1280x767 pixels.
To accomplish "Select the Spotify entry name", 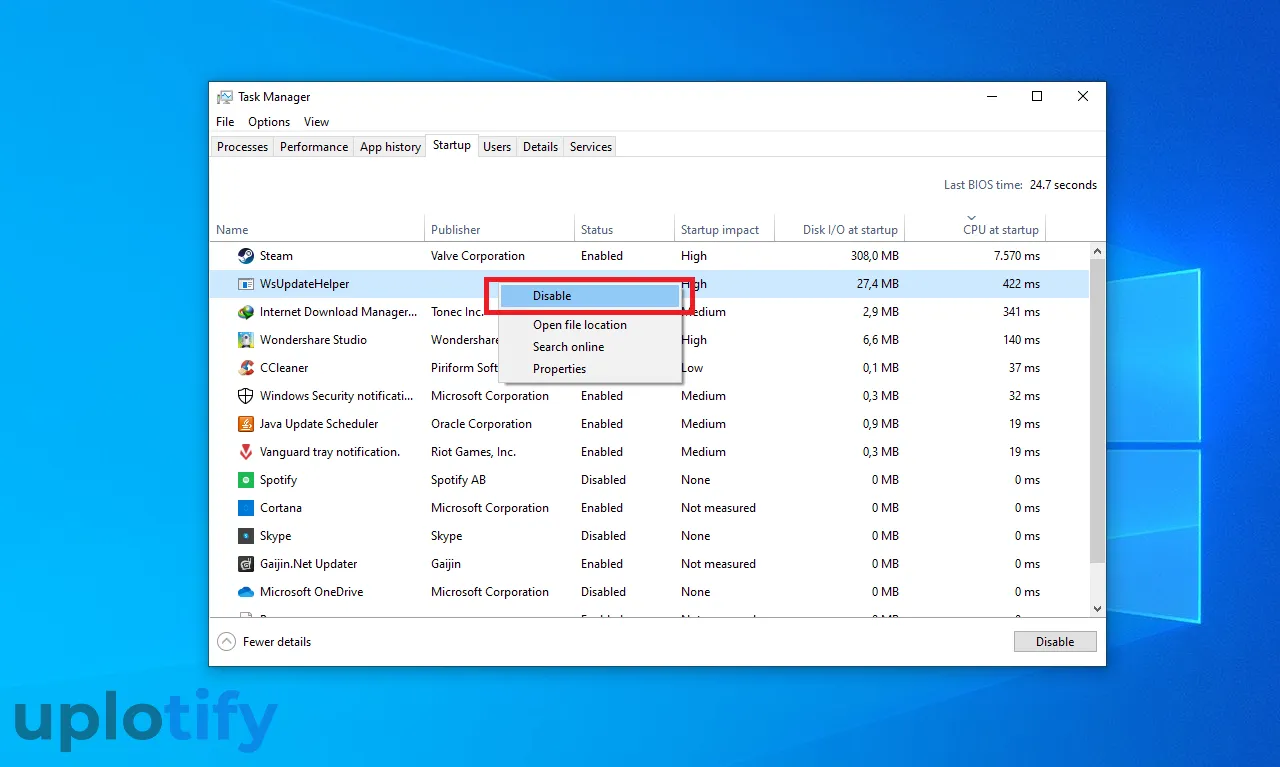I will (x=278, y=480).
